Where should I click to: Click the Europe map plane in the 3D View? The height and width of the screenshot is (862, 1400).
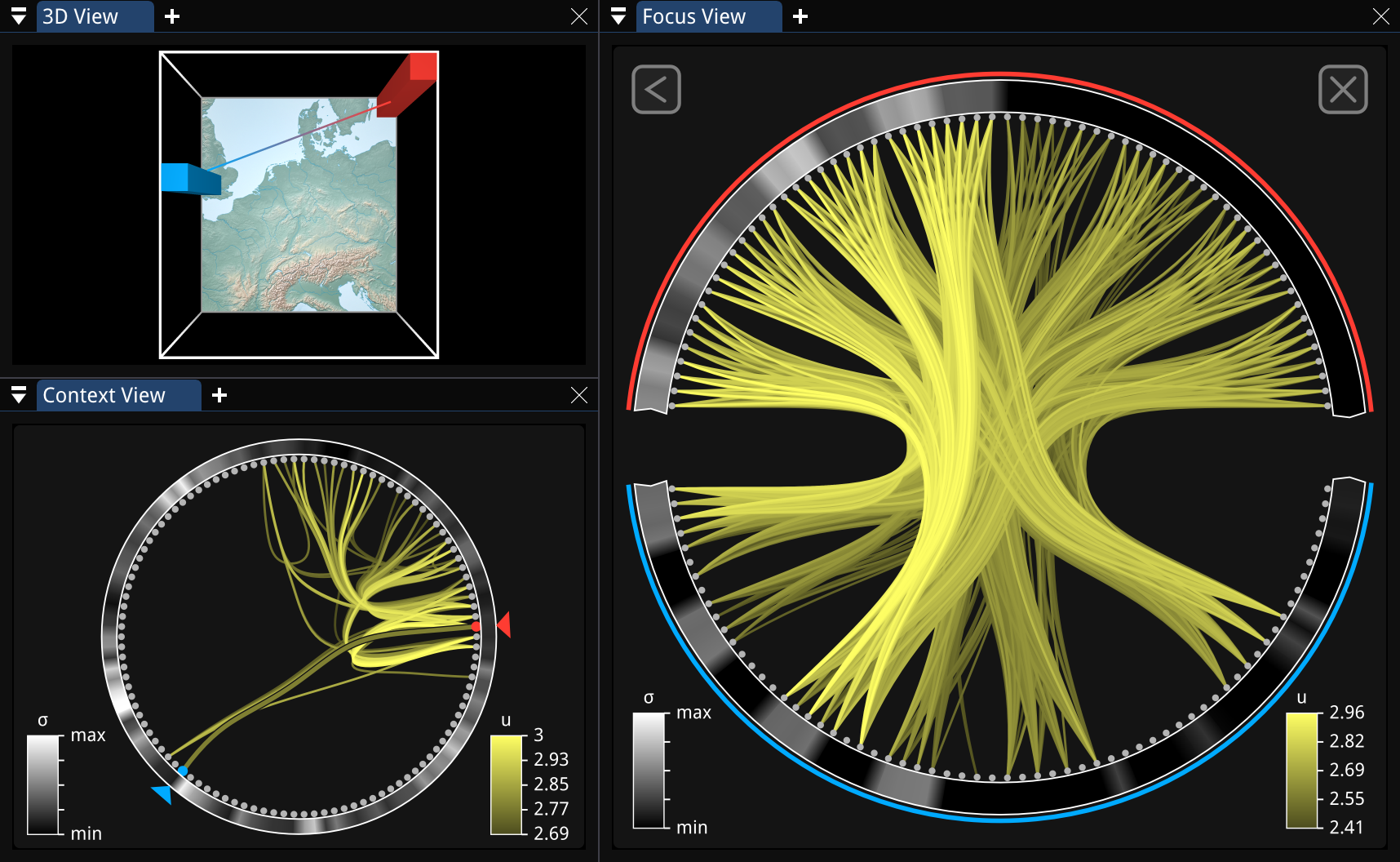(299, 205)
